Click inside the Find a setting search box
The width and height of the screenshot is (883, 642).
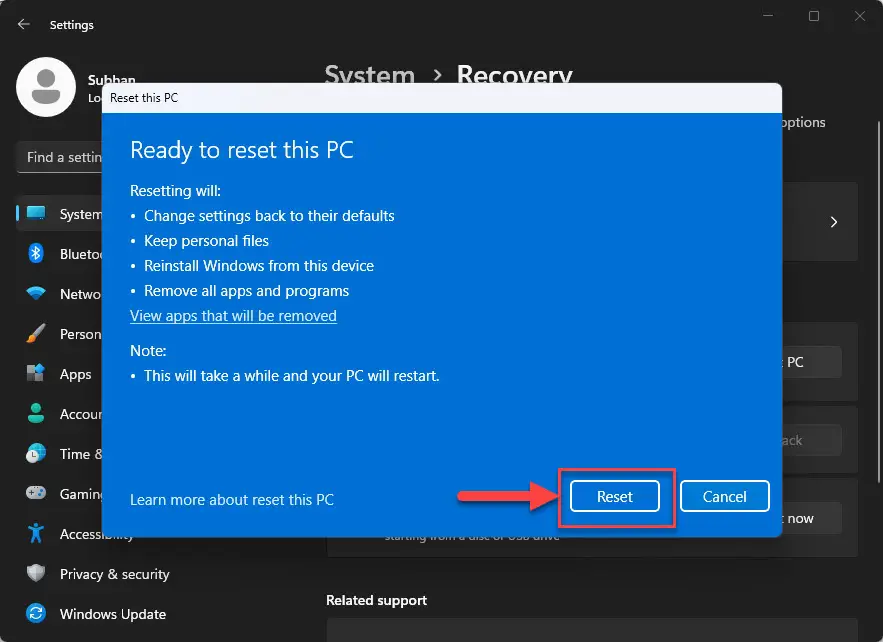tap(60, 157)
